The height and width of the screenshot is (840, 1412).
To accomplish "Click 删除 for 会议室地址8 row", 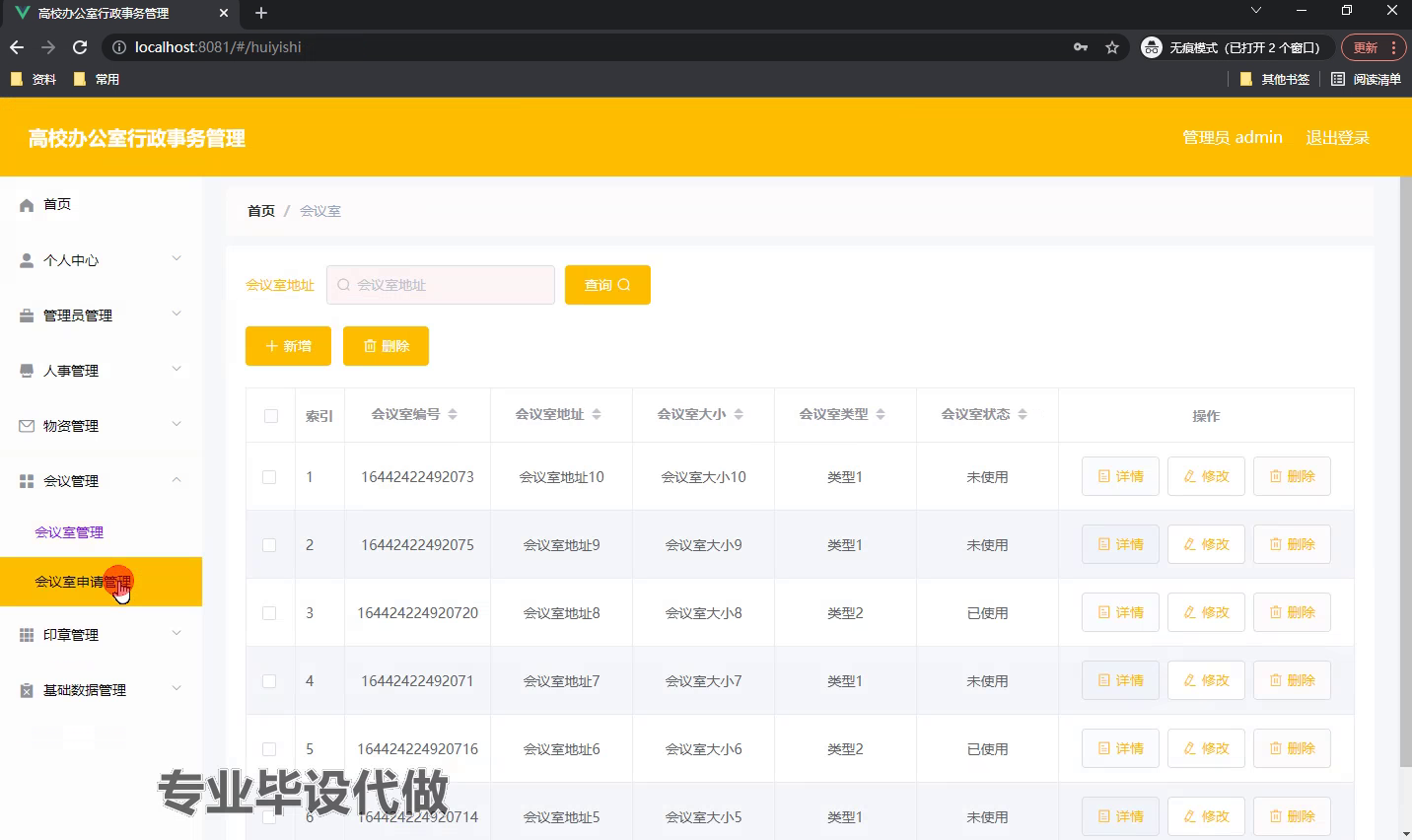I will (1292, 612).
